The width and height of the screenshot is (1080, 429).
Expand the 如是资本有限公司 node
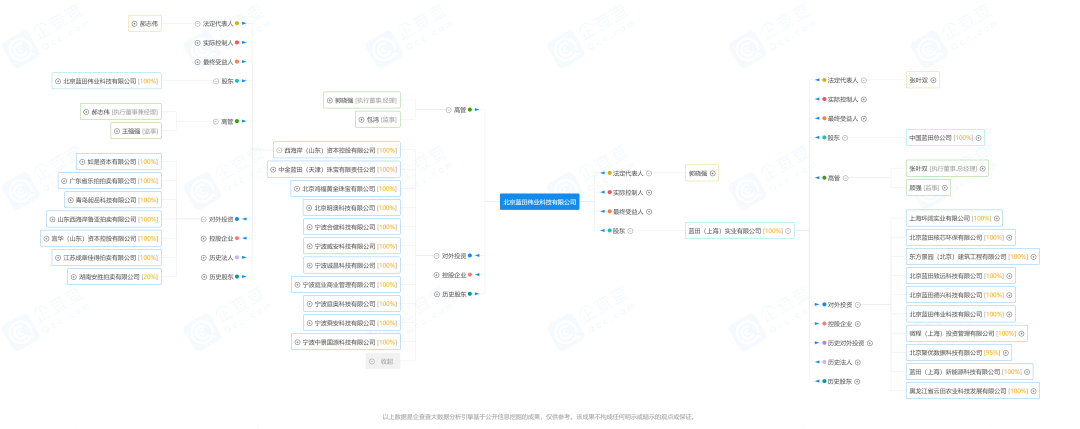coord(82,162)
